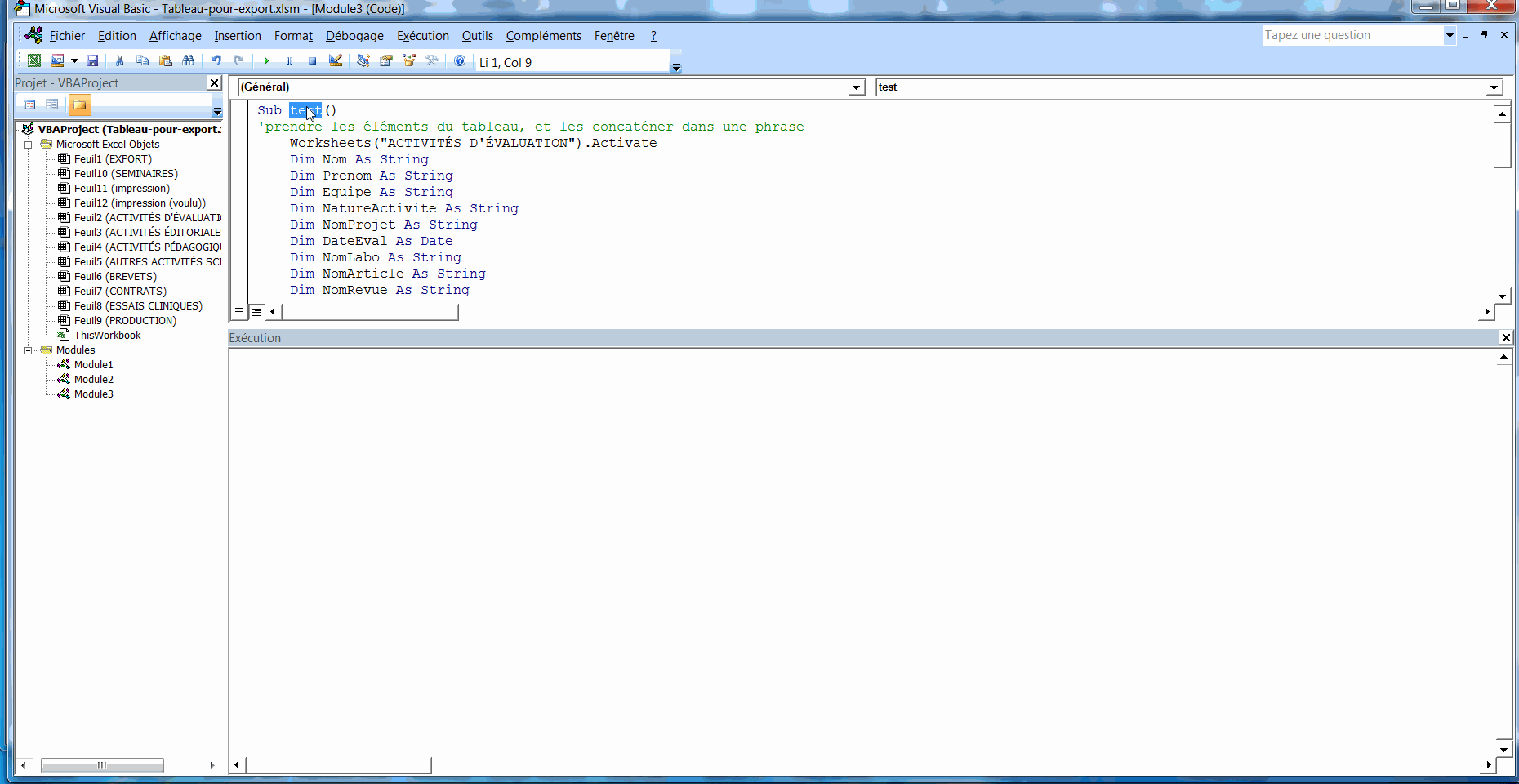Image resolution: width=1519 pixels, height=784 pixels.
Task: Select Module2 in project tree
Action: (x=93, y=380)
